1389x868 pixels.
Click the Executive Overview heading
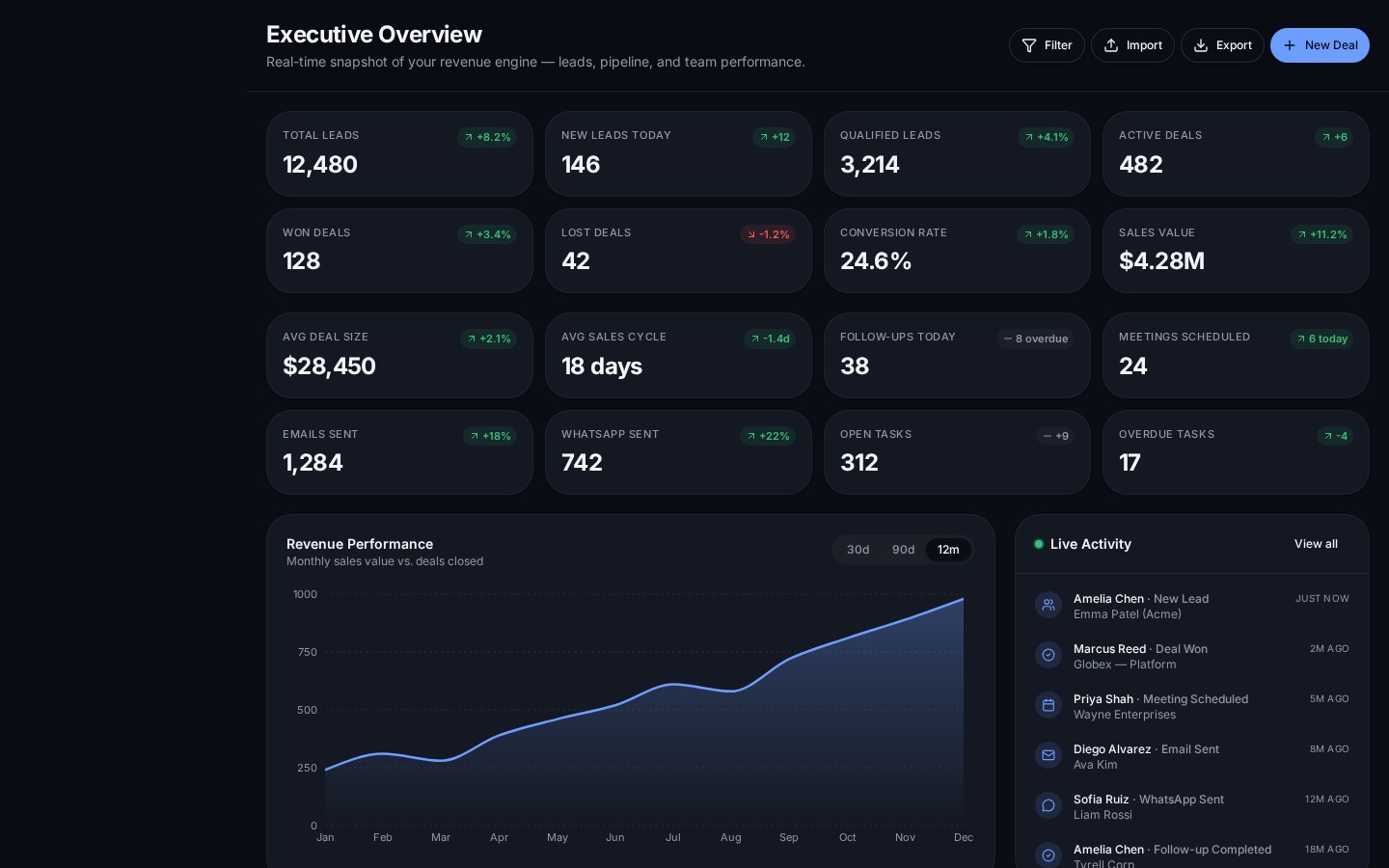coord(374,35)
